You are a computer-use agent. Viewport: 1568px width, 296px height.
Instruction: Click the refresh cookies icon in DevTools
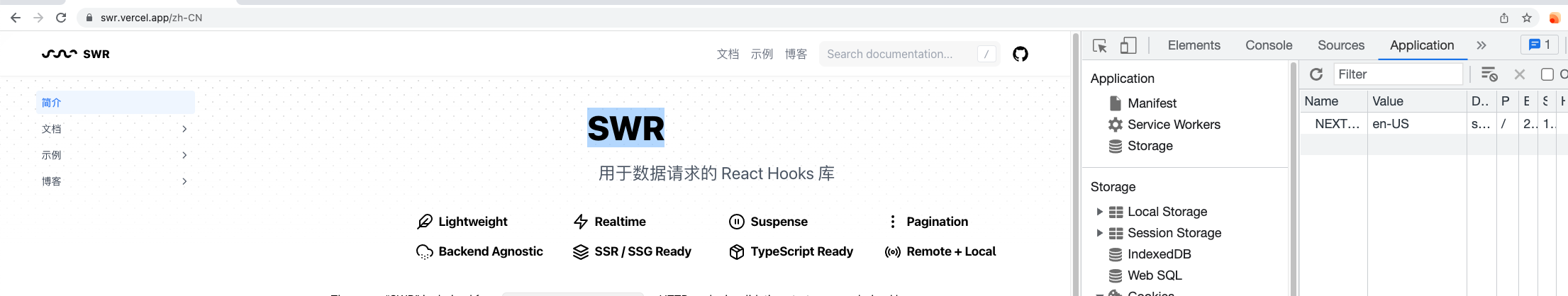1316,74
